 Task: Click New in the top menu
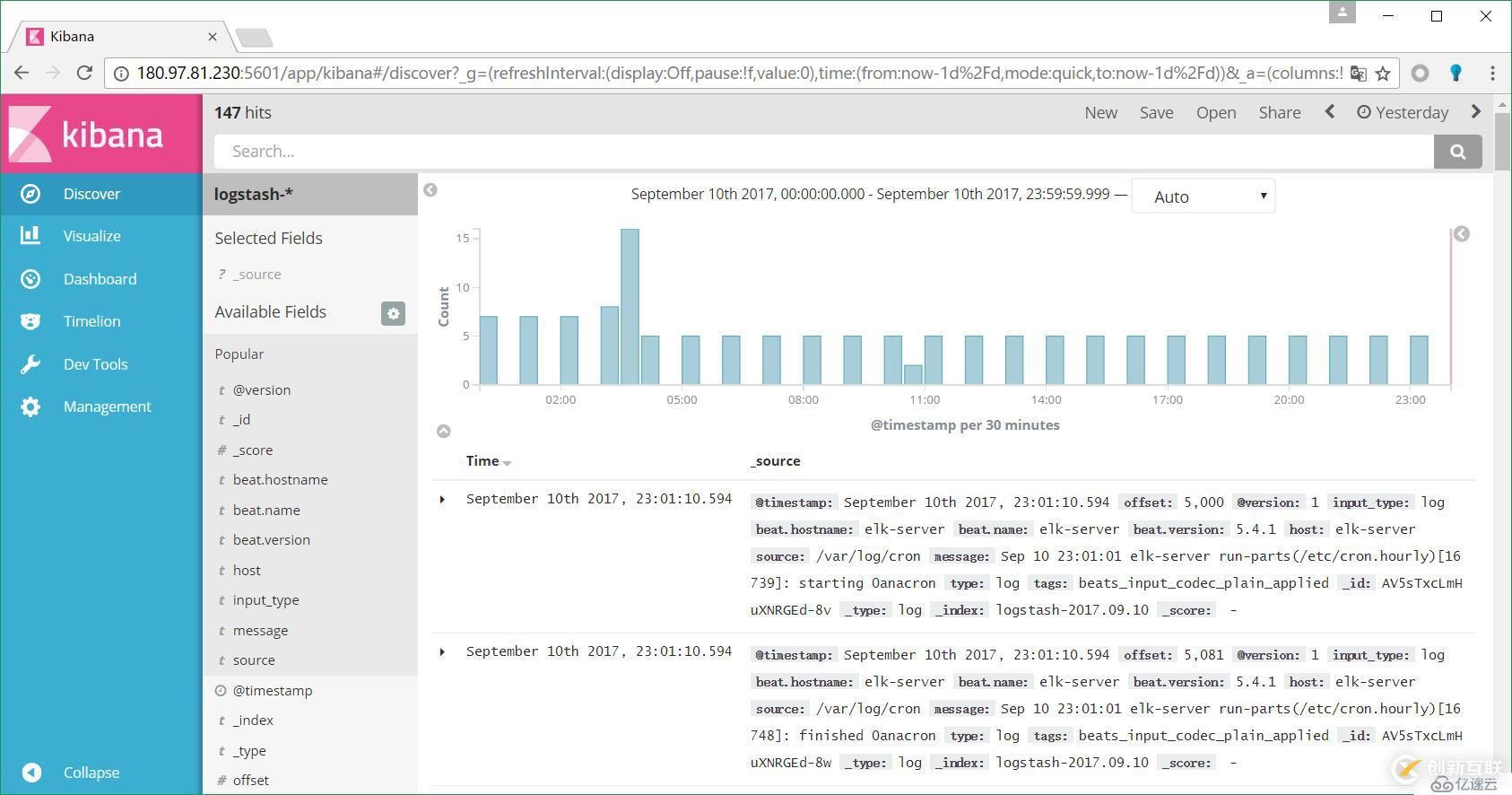tap(1101, 112)
